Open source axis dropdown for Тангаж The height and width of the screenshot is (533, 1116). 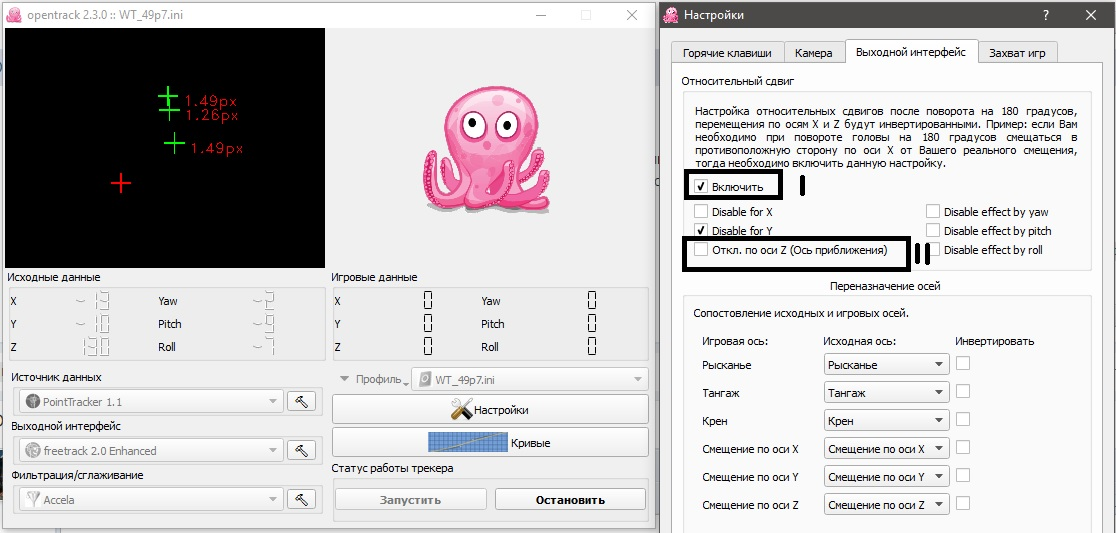(x=886, y=392)
